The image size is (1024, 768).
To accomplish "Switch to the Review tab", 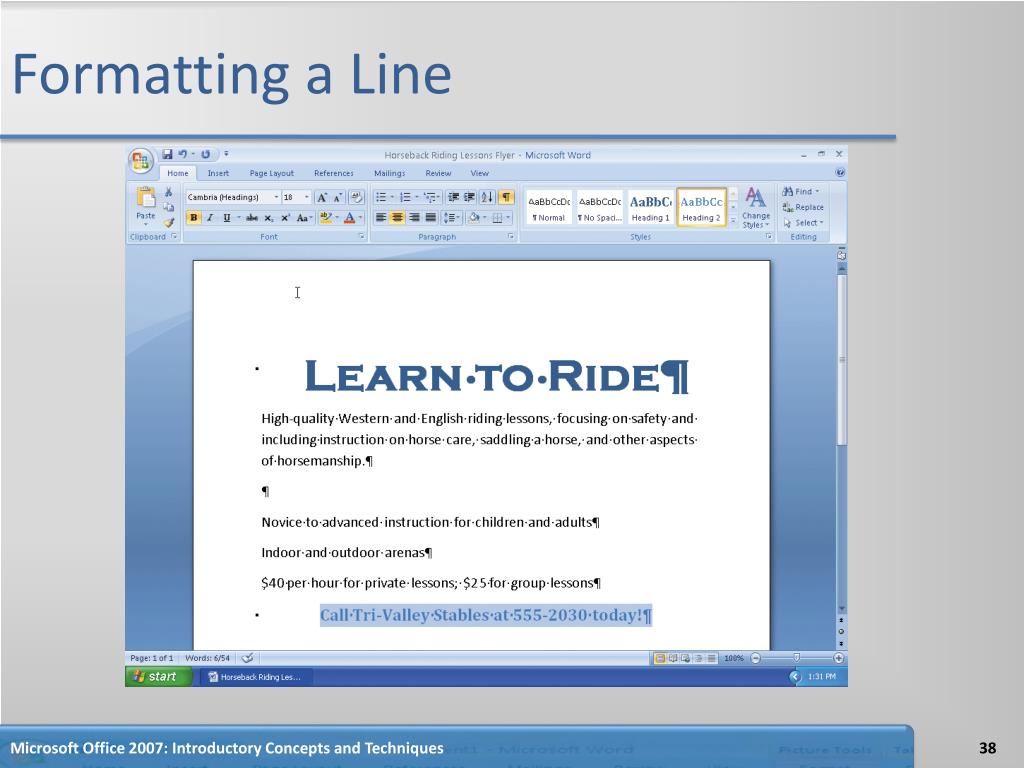I will (x=438, y=173).
